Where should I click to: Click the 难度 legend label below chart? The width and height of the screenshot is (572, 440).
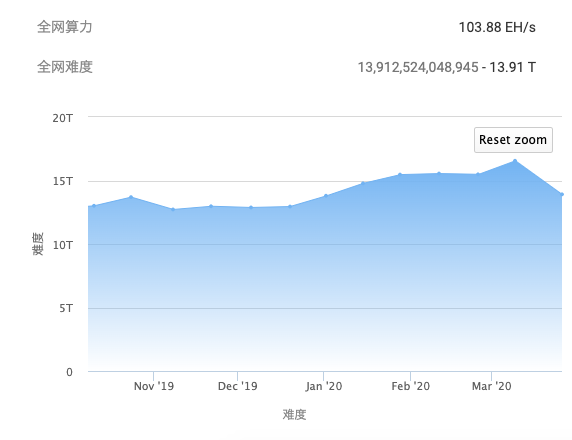(x=294, y=414)
